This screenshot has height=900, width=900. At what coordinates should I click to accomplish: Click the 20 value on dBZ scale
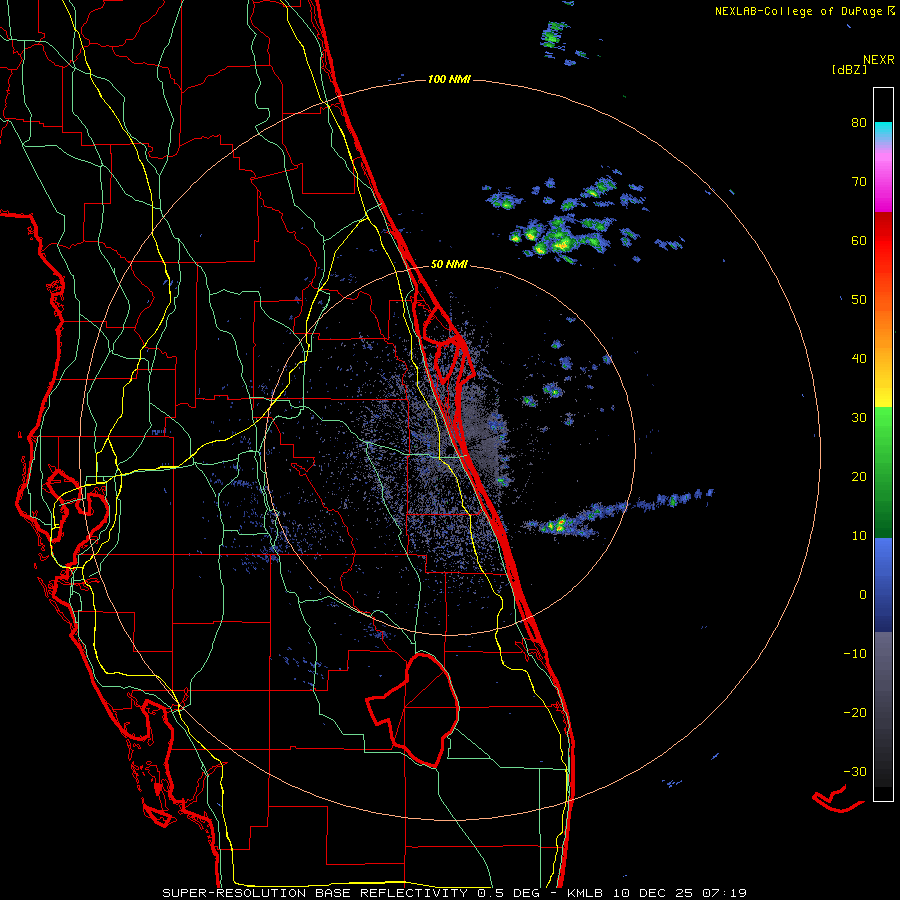point(859,477)
